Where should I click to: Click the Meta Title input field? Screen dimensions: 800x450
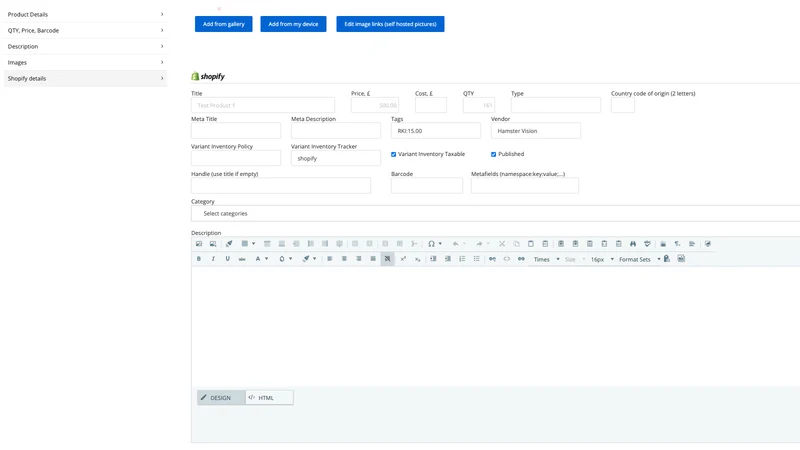pyautogui.click(x=236, y=131)
